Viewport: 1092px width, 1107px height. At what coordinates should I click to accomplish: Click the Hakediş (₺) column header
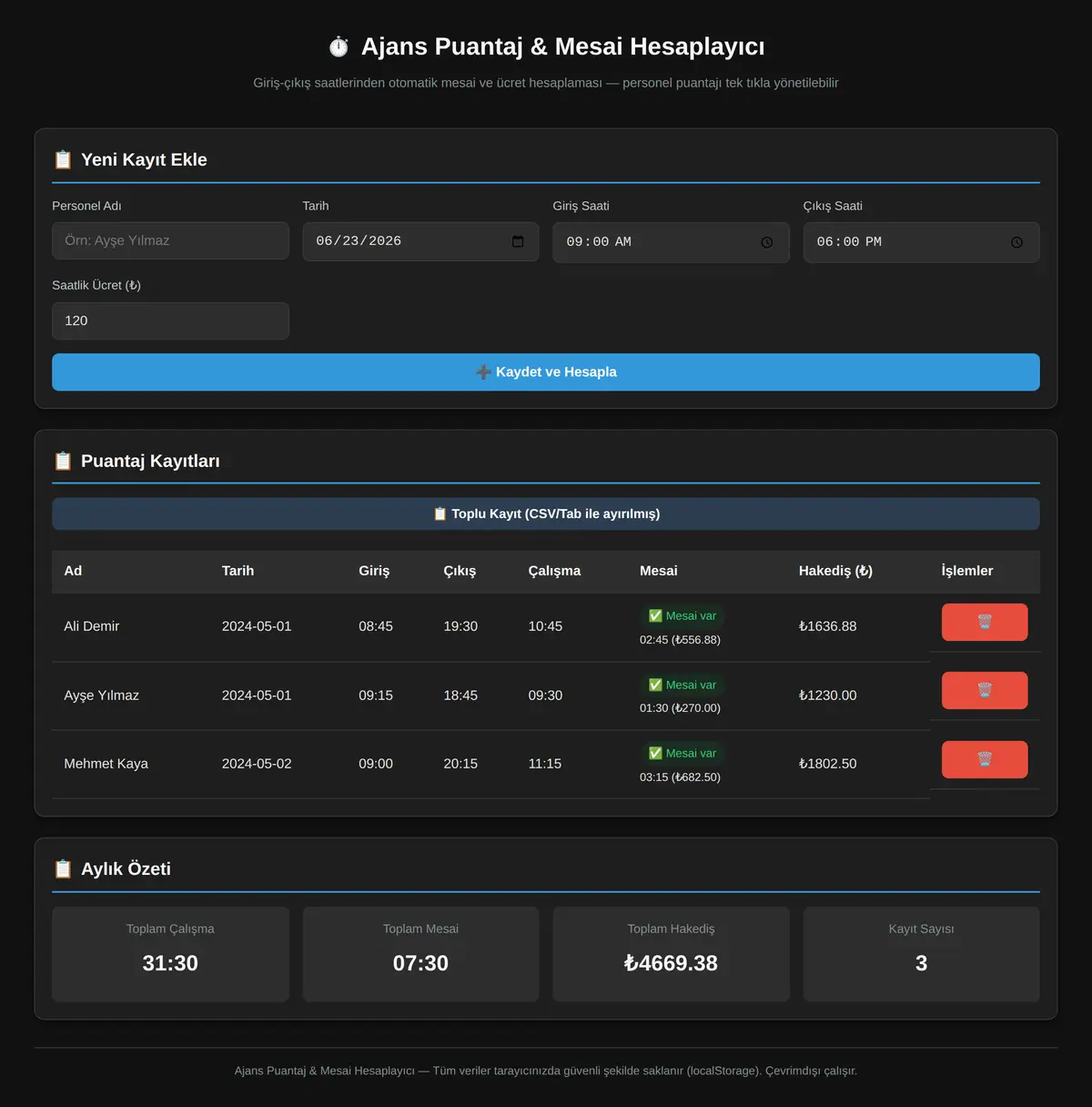(835, 571)
